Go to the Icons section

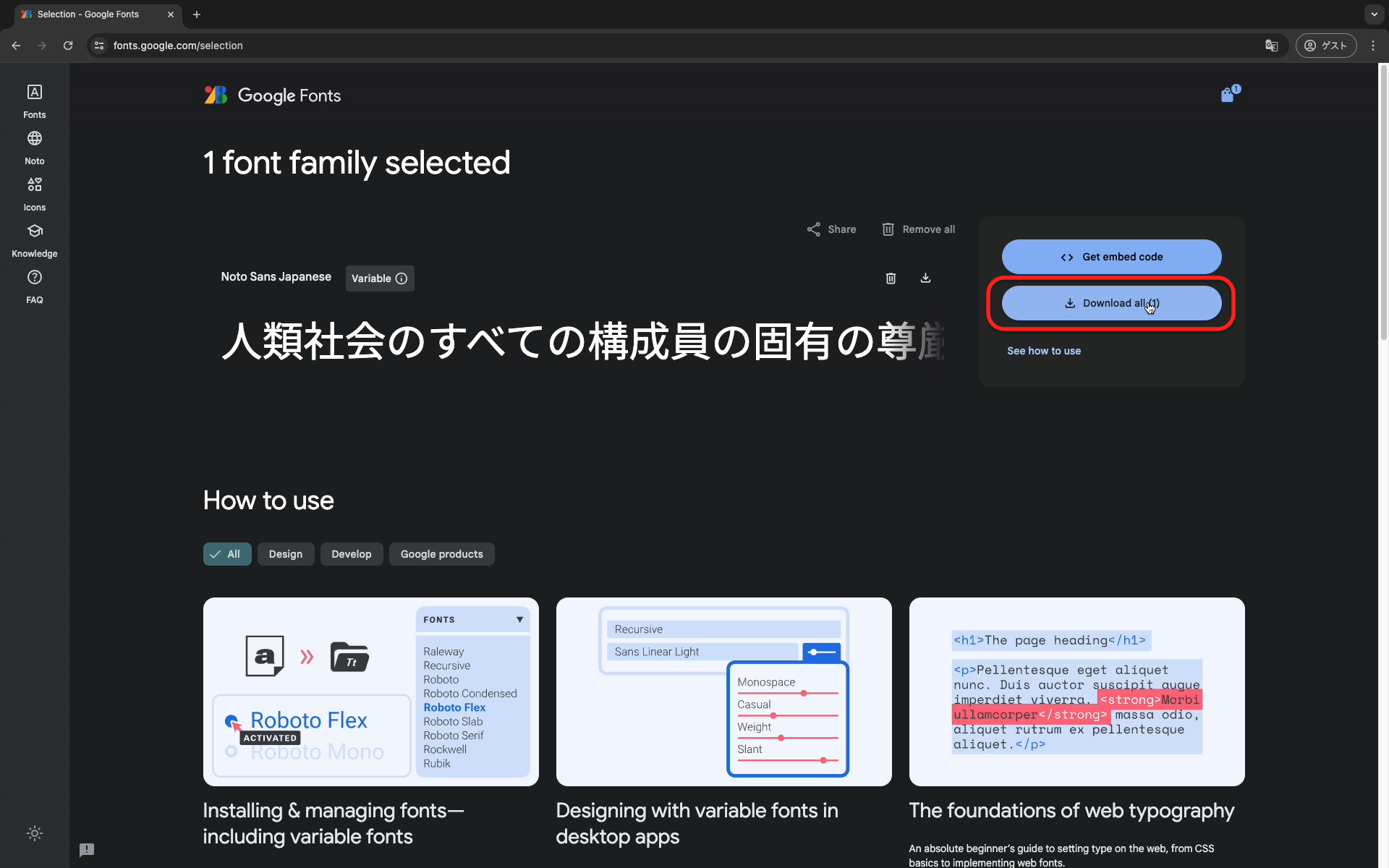34,194
